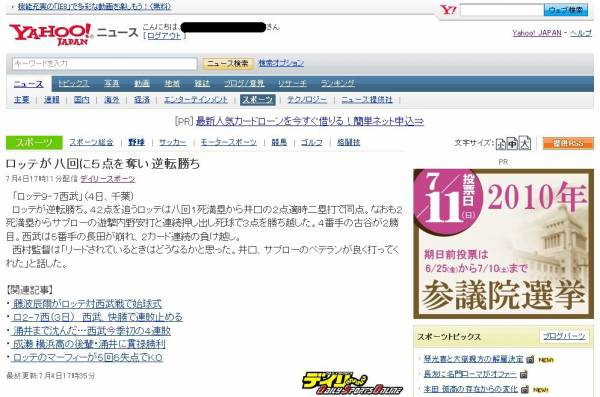Open スポーツ総合 subcategory
The width and height of the screenshot is (600, 397).
coord(91,142)
